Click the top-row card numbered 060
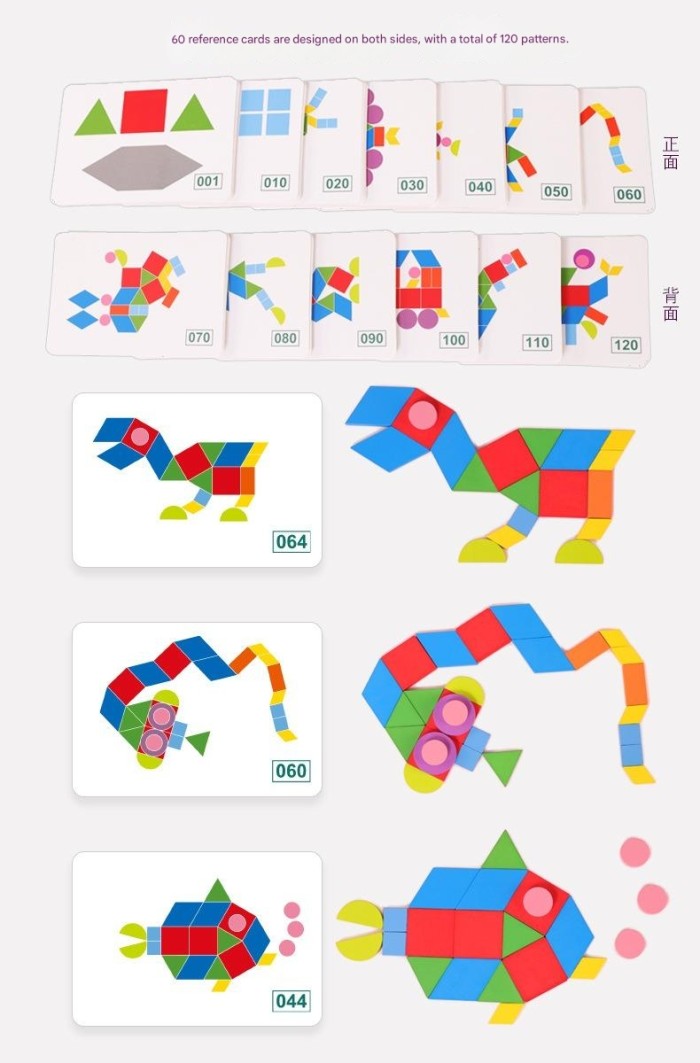Screen dimensions: 700x1063 tap(615, 148)
